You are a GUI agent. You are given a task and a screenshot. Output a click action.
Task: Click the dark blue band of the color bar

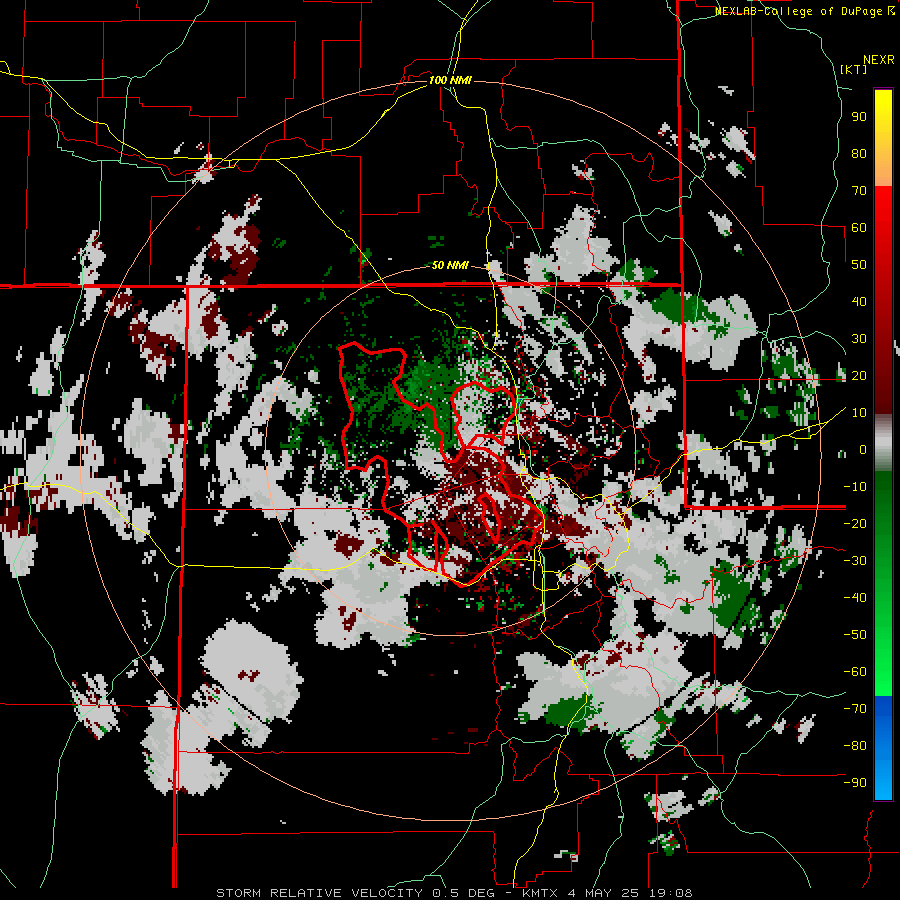[x=883, y=708]
